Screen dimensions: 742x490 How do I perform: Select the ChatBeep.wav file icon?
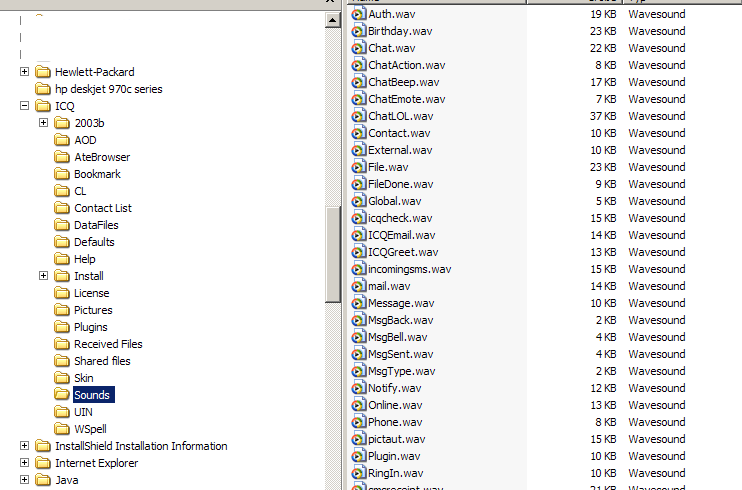click(x=359, y=82)
